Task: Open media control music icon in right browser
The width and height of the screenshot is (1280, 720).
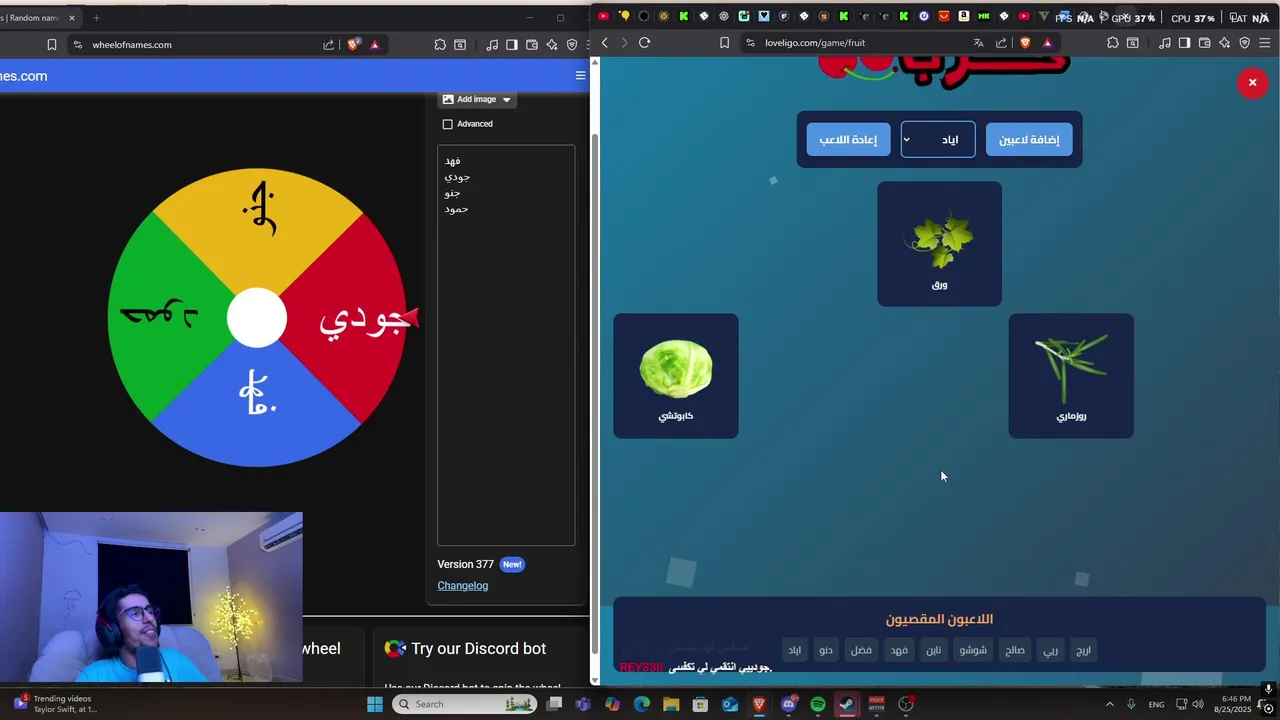Action: click(x=1165, y=43)
